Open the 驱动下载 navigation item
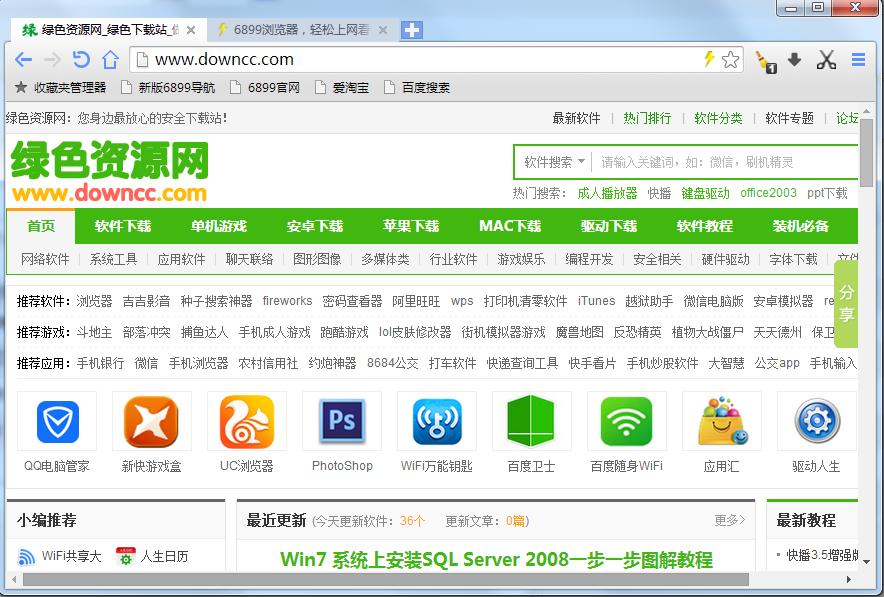884x597 pixels. [609, 226]
